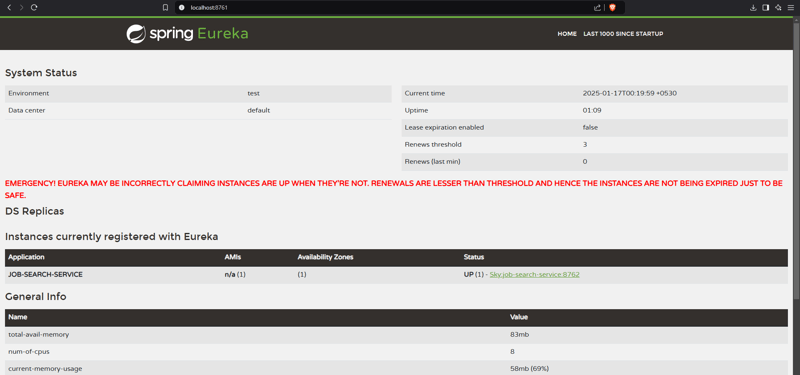This screenshot has width=800, height=375.
Task: Open the share icon in address bar
Action: 597,7
